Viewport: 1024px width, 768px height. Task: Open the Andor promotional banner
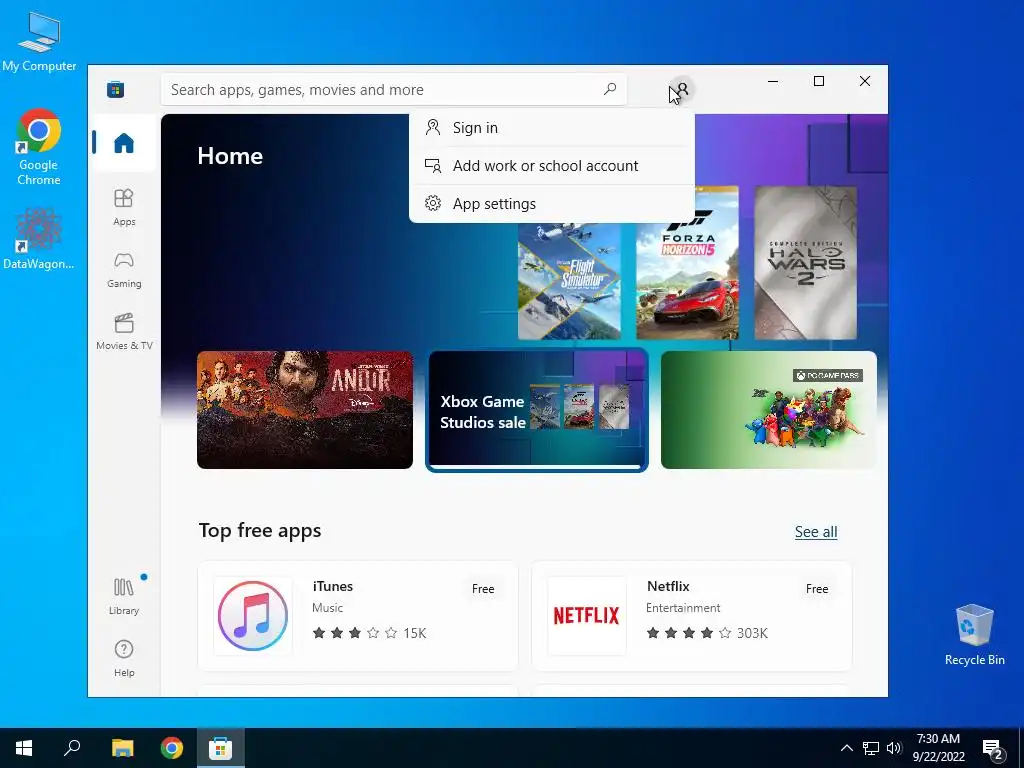coord(305,410)
